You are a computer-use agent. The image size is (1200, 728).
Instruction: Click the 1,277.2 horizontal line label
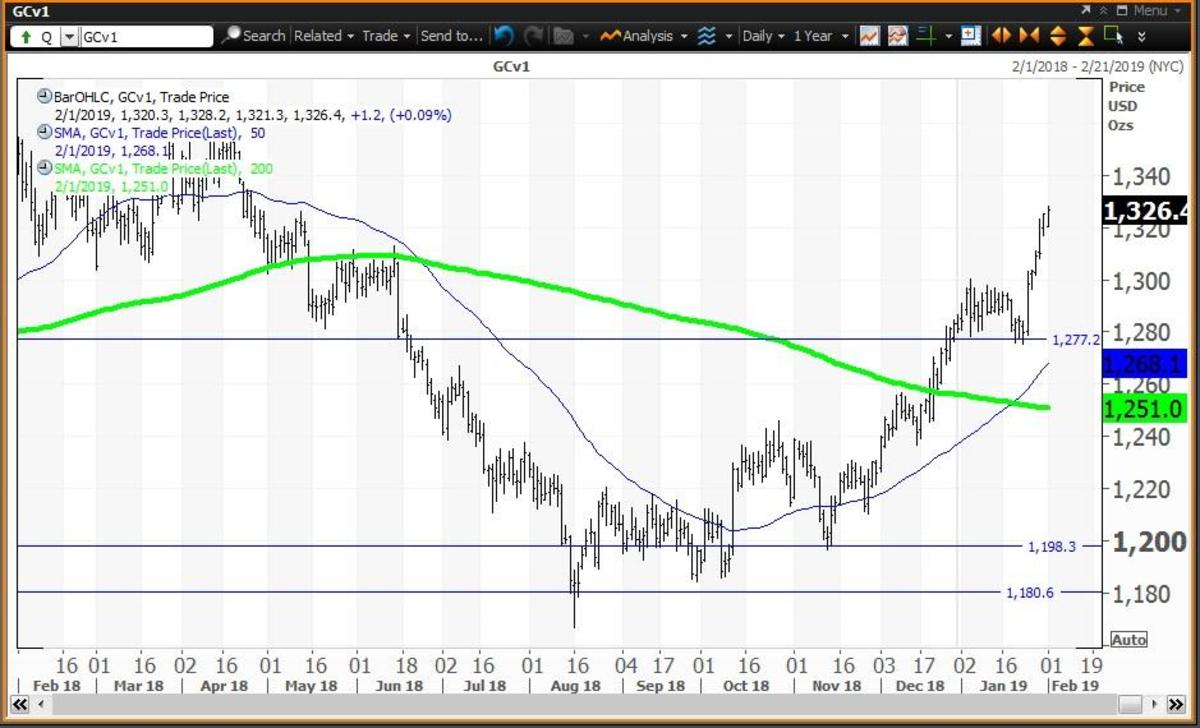point(1077,340)
